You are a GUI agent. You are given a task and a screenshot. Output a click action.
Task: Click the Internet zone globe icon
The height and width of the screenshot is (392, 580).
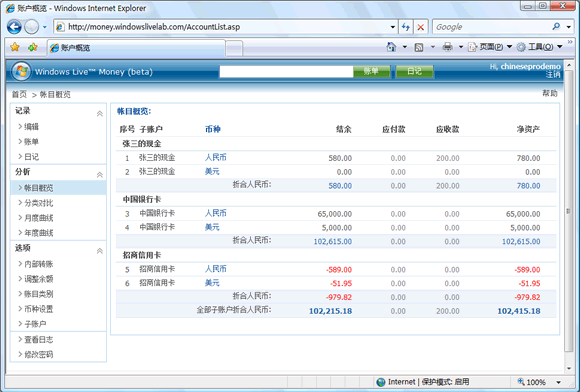click(381, 382)
